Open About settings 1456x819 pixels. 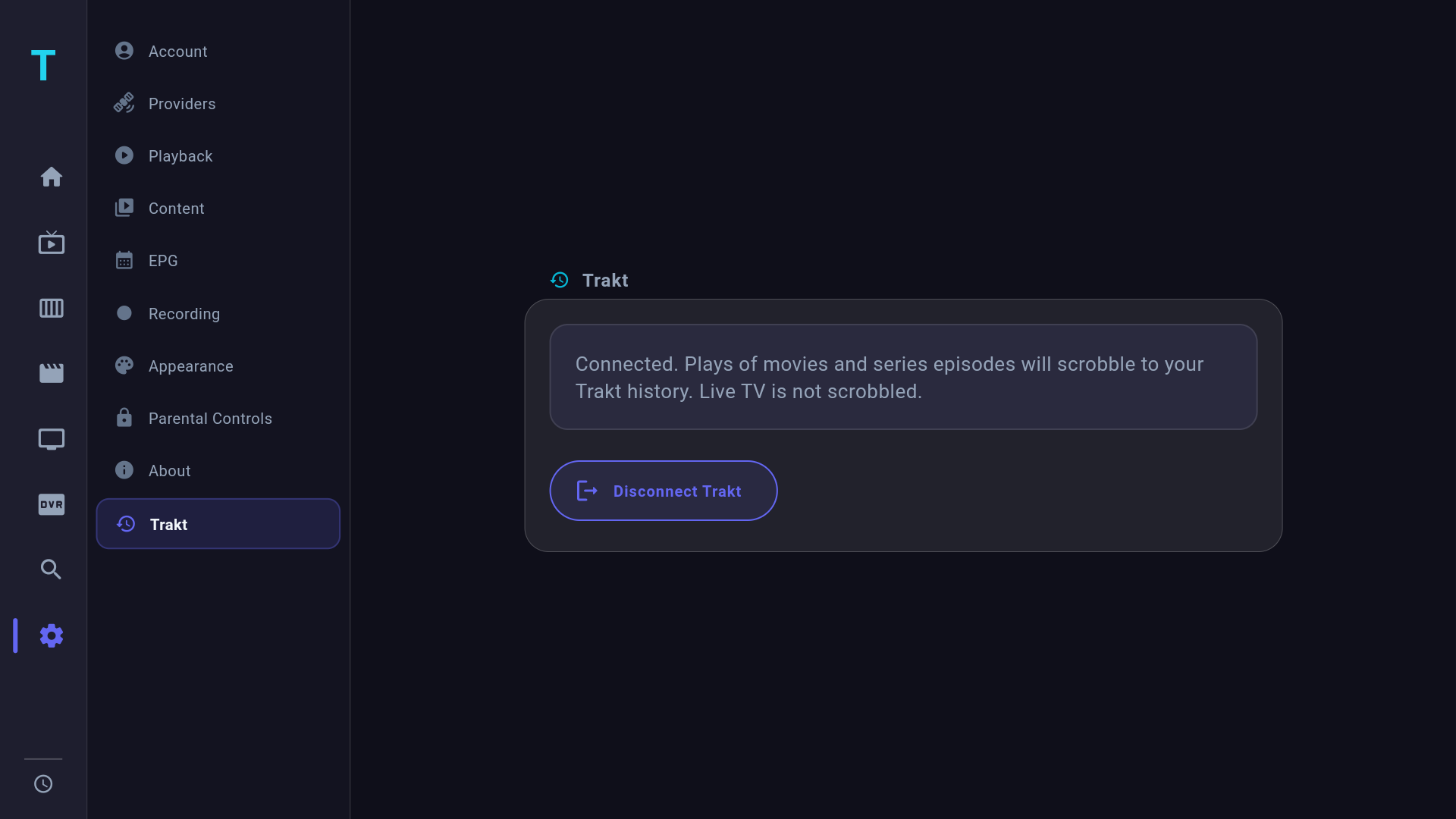point(218,470)
